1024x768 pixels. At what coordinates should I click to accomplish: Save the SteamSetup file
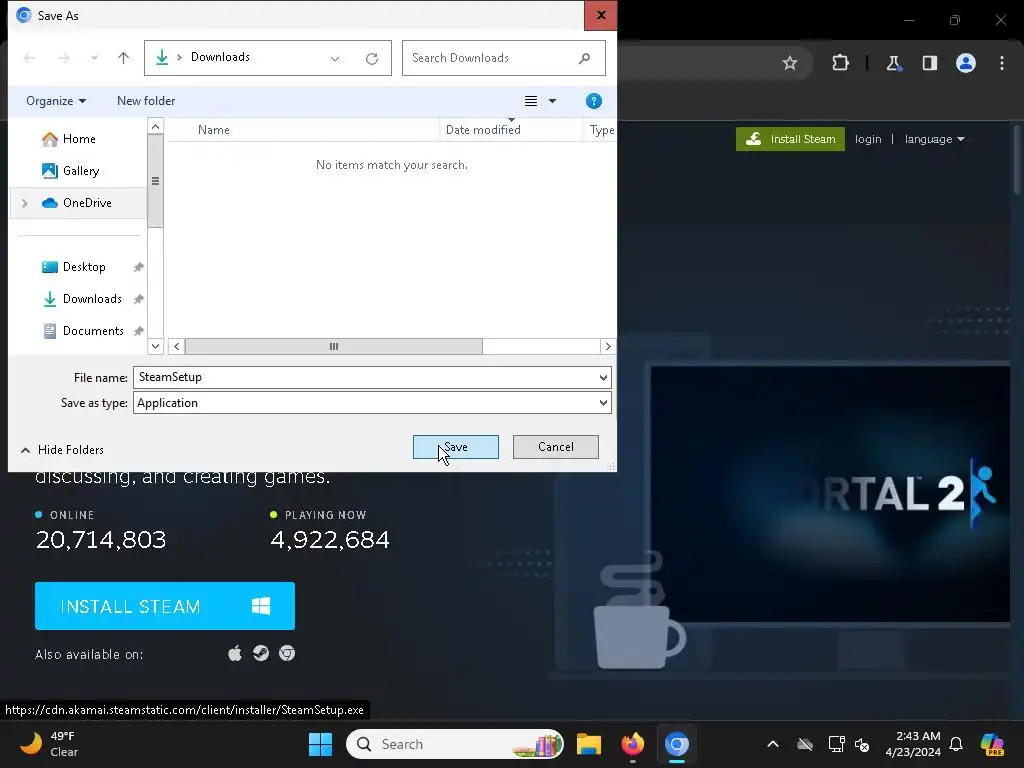pyautogui.click(x=456, y=447)
